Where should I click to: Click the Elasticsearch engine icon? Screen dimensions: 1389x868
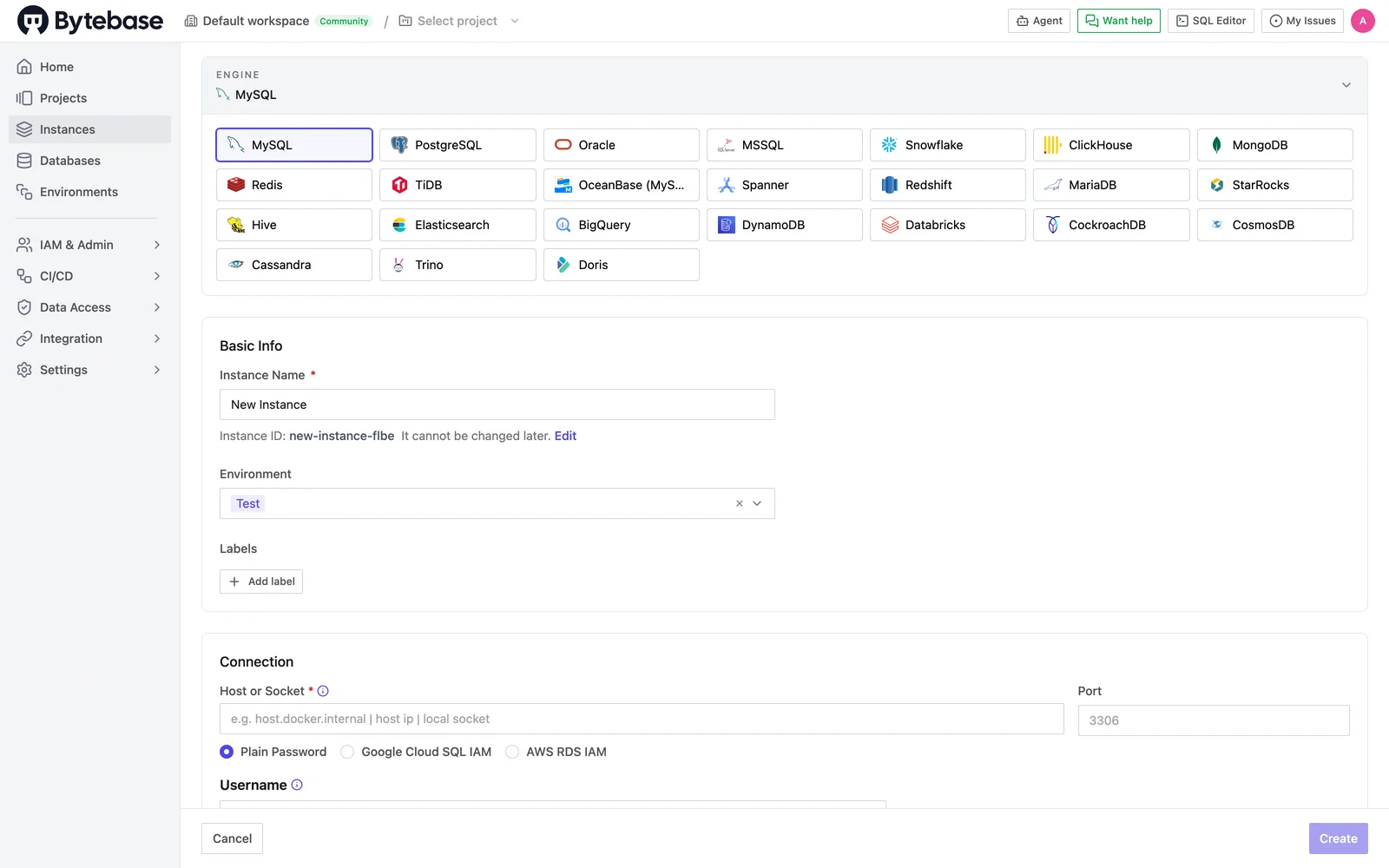tap(399, 225)
